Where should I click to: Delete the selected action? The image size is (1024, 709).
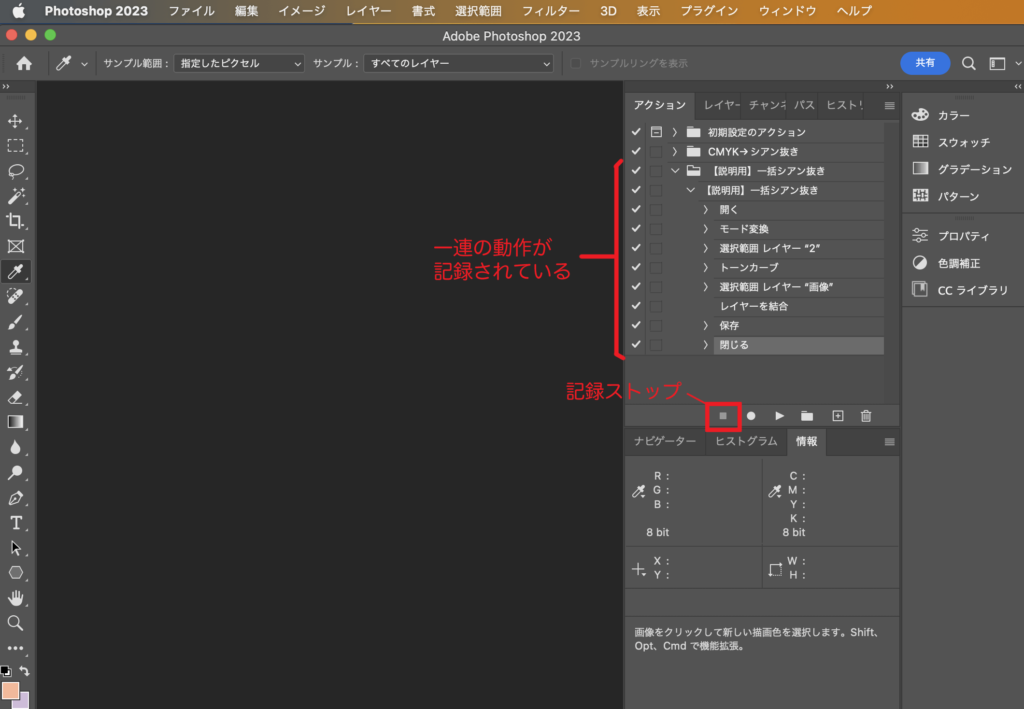(x=866, y=416)
